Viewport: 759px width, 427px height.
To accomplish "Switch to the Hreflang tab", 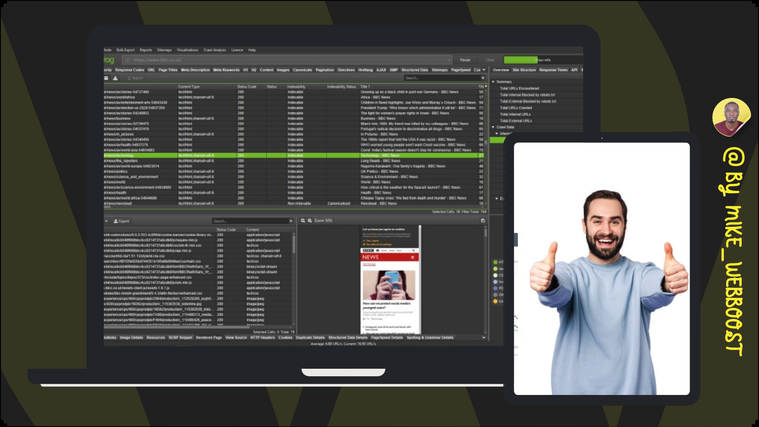I will coord(365,70).
